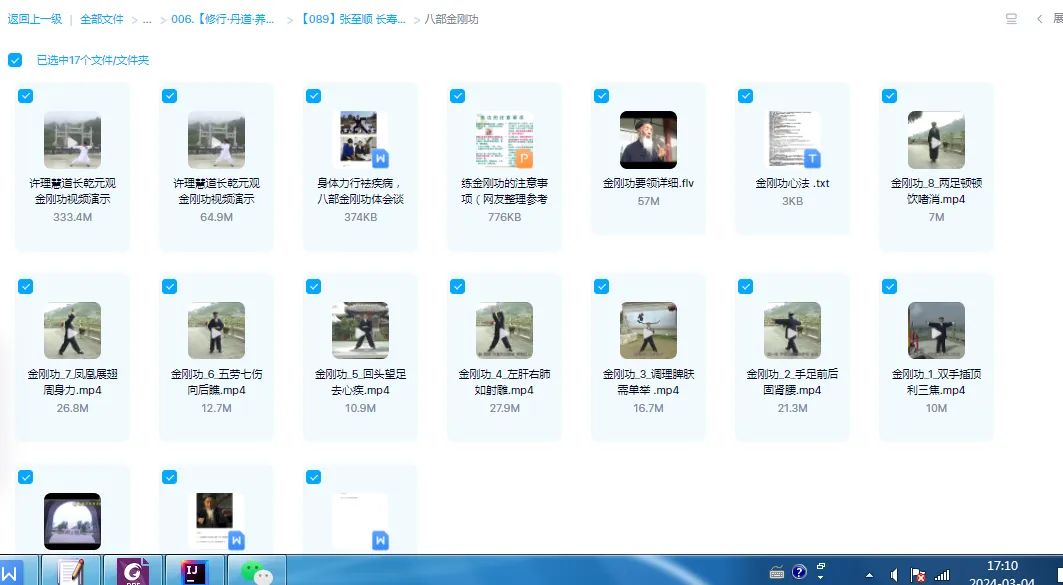Play the 金刚功_6_五劳七伤 video thumbnail
The height and width of the screenshot is (585, 1063).
coord(216,330)
